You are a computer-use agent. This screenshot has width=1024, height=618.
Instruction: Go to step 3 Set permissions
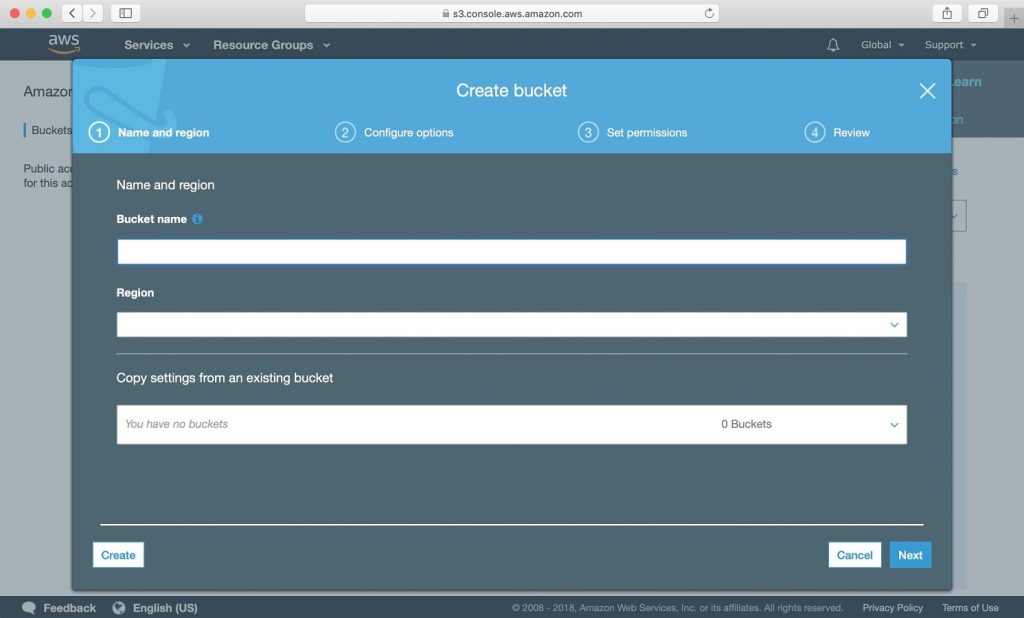click(633, 133)
